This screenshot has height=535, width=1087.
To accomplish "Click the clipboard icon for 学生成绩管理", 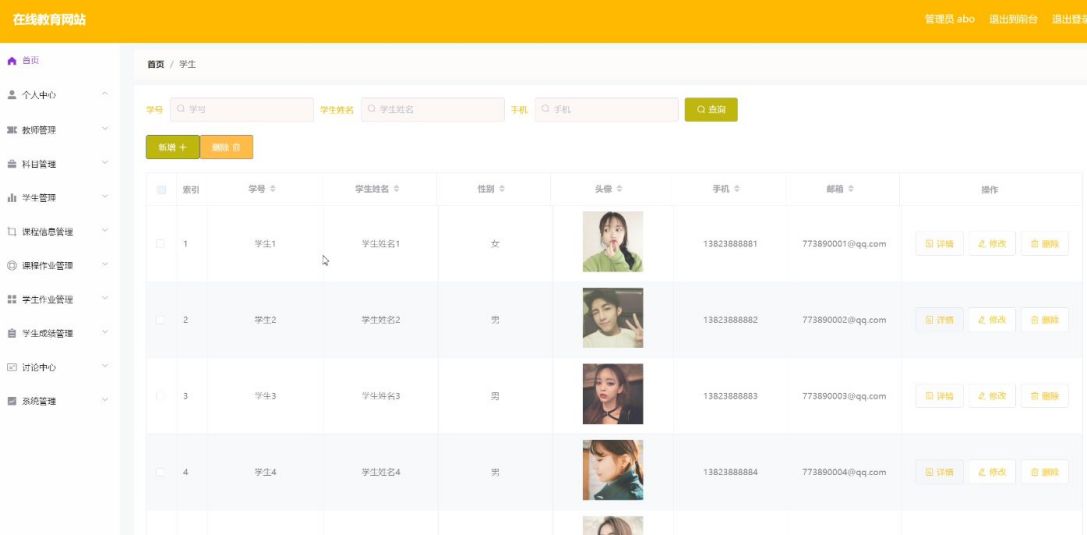I will point(12,333).
